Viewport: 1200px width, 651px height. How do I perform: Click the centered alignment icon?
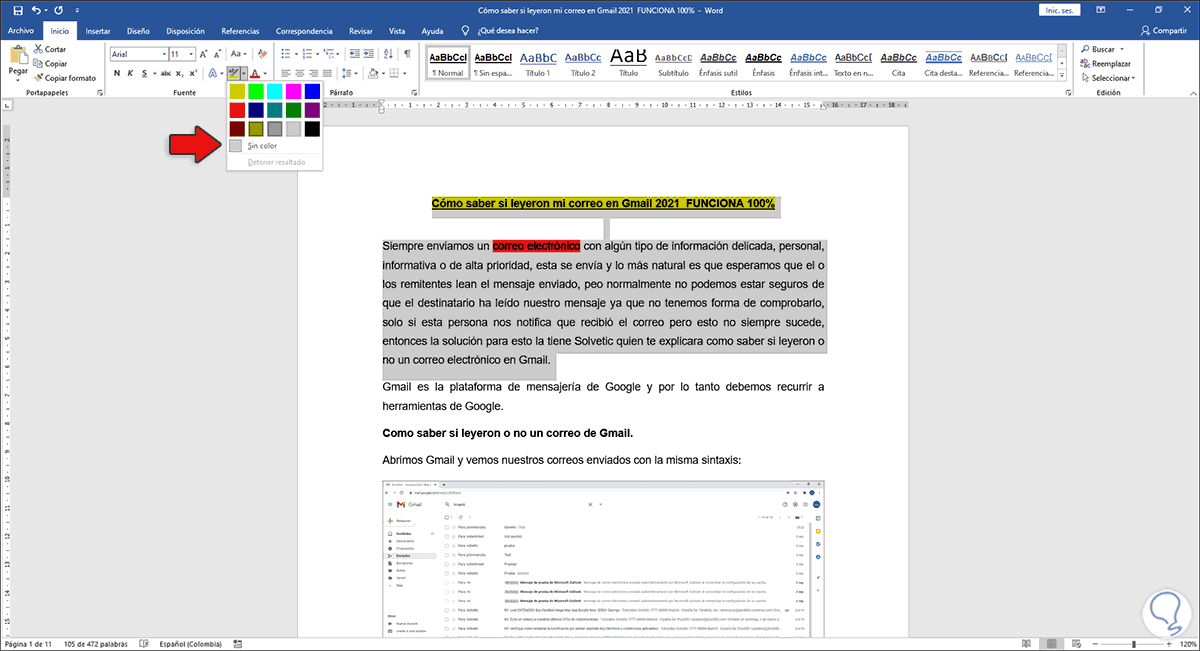[x=300, y=73]
